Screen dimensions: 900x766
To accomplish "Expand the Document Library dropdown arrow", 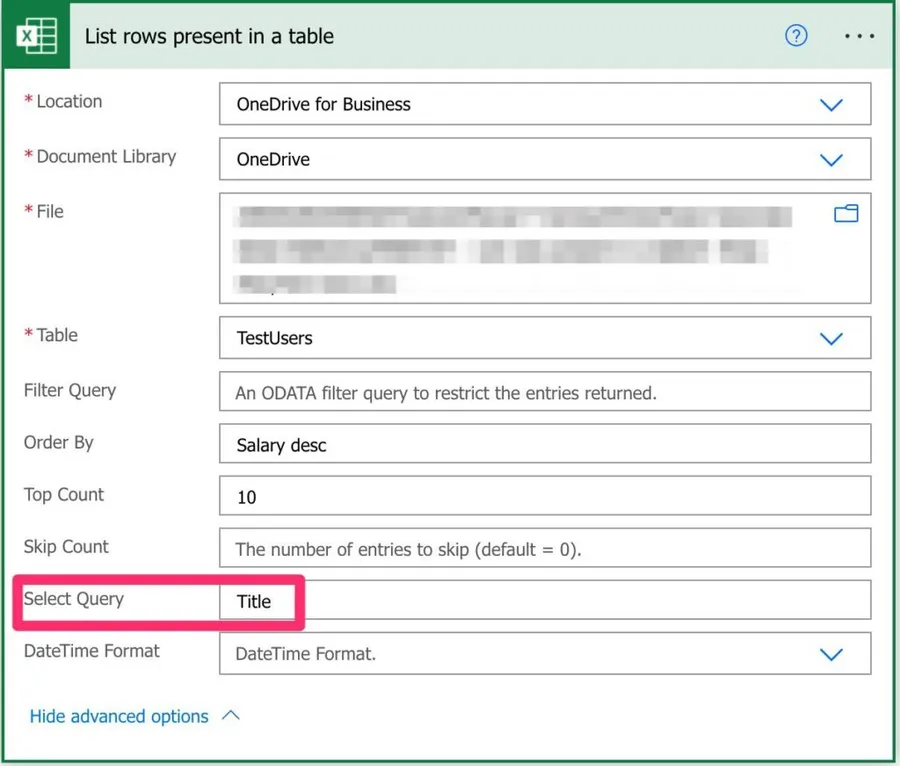I will [x=831, y=159].
